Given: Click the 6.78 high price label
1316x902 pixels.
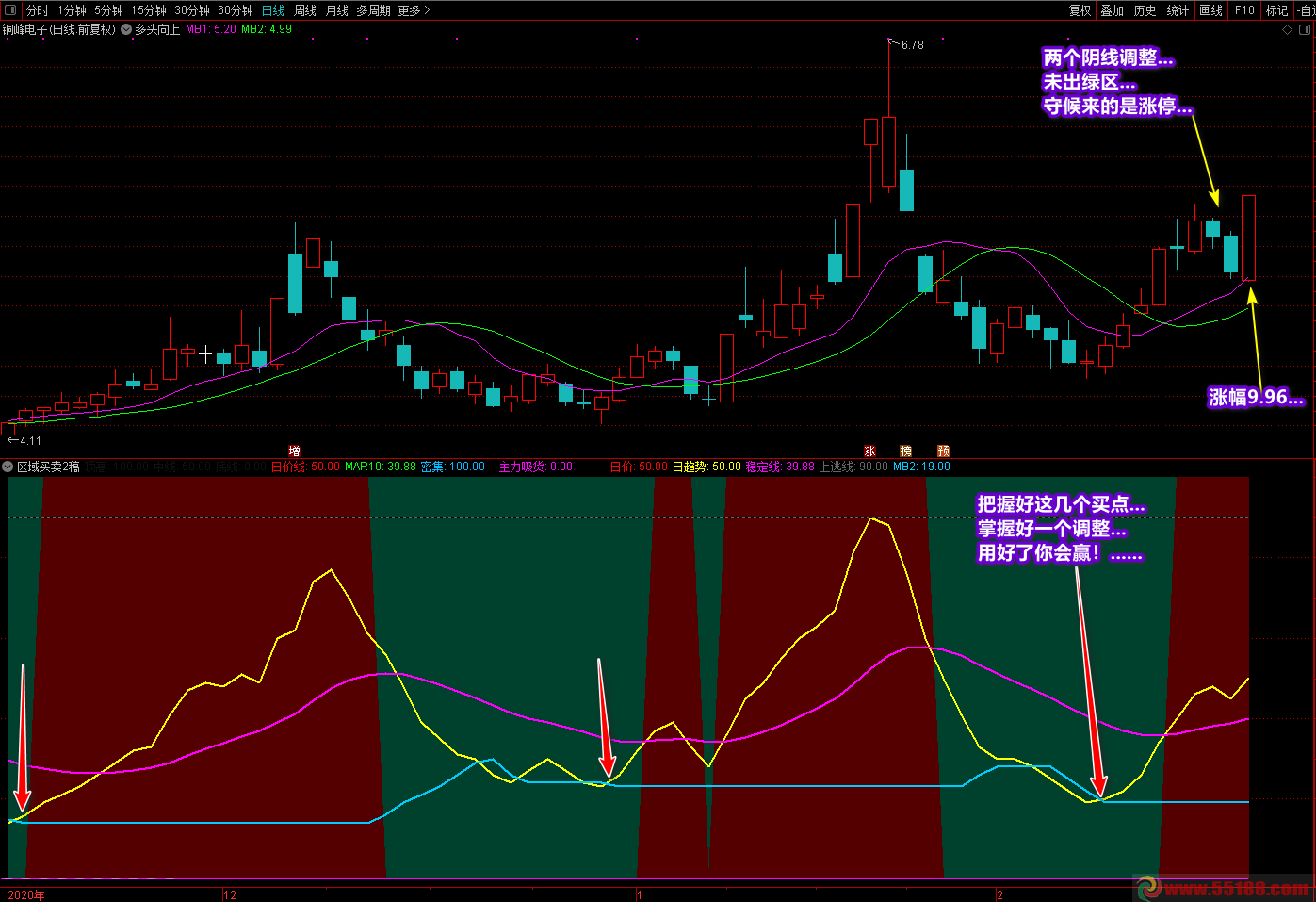Looking at the screenshot, I should click(912, 45).
